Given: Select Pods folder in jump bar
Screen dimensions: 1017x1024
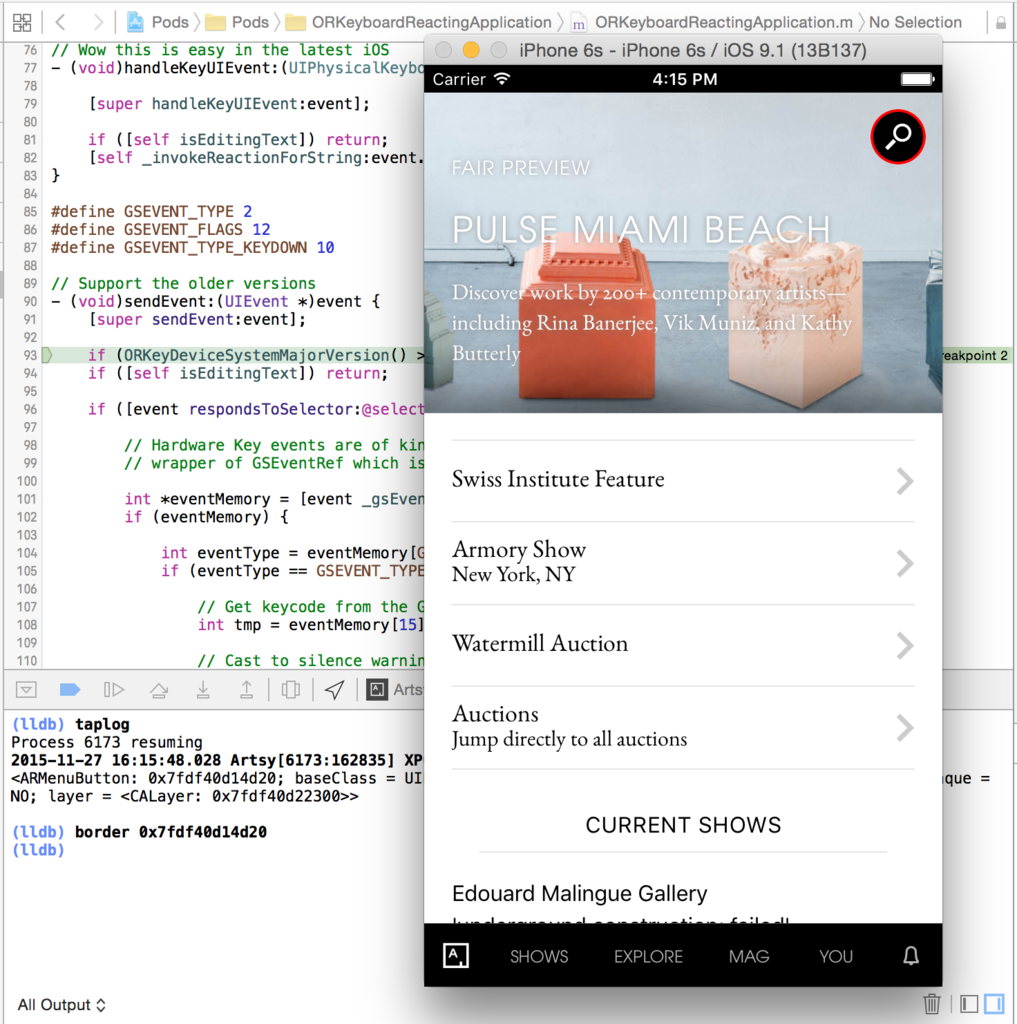Looking at the screenshot, I should [238, 23].
